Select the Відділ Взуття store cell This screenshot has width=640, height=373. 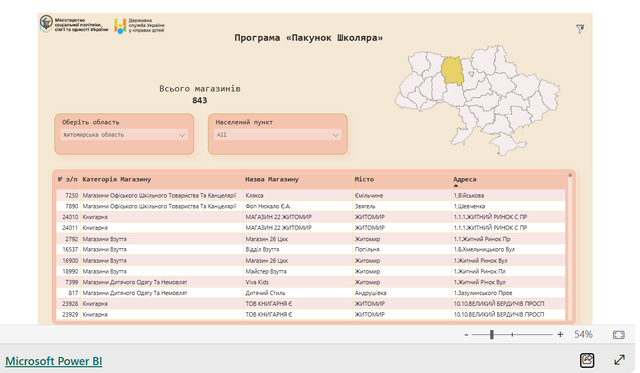[x=298, y=249]
